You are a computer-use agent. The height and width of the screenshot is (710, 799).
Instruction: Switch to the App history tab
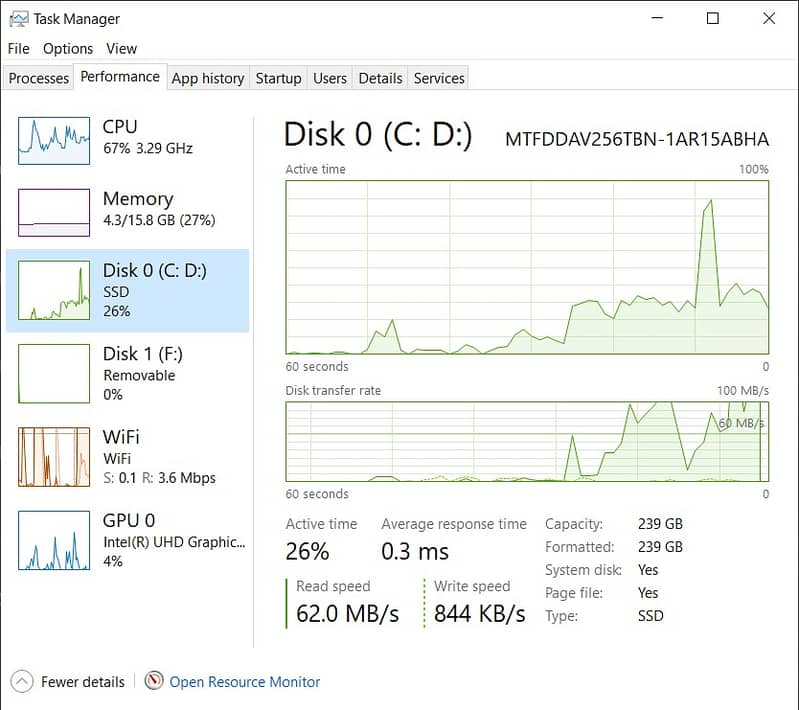(208, 78)
